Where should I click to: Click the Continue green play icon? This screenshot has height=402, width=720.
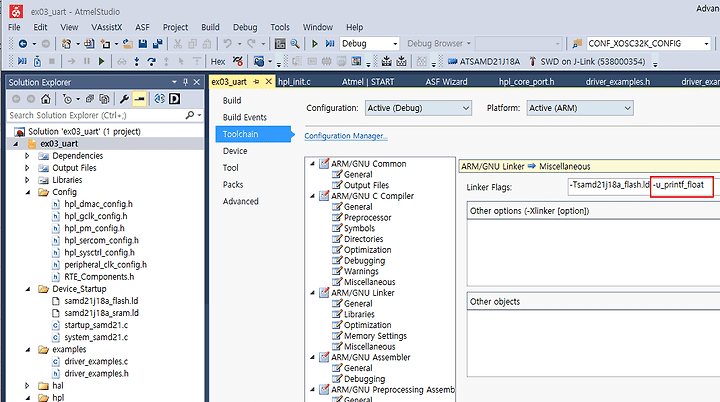(x=101, y=61)
